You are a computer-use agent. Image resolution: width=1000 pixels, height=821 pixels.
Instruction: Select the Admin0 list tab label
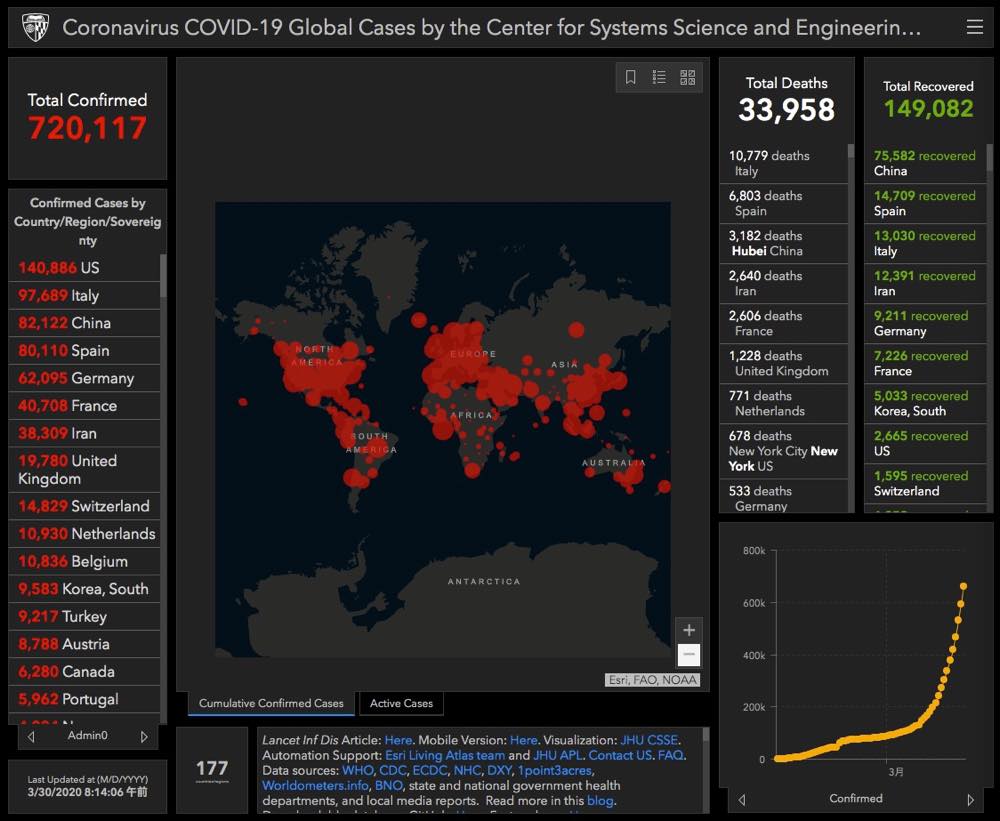(x=87, y=736)
